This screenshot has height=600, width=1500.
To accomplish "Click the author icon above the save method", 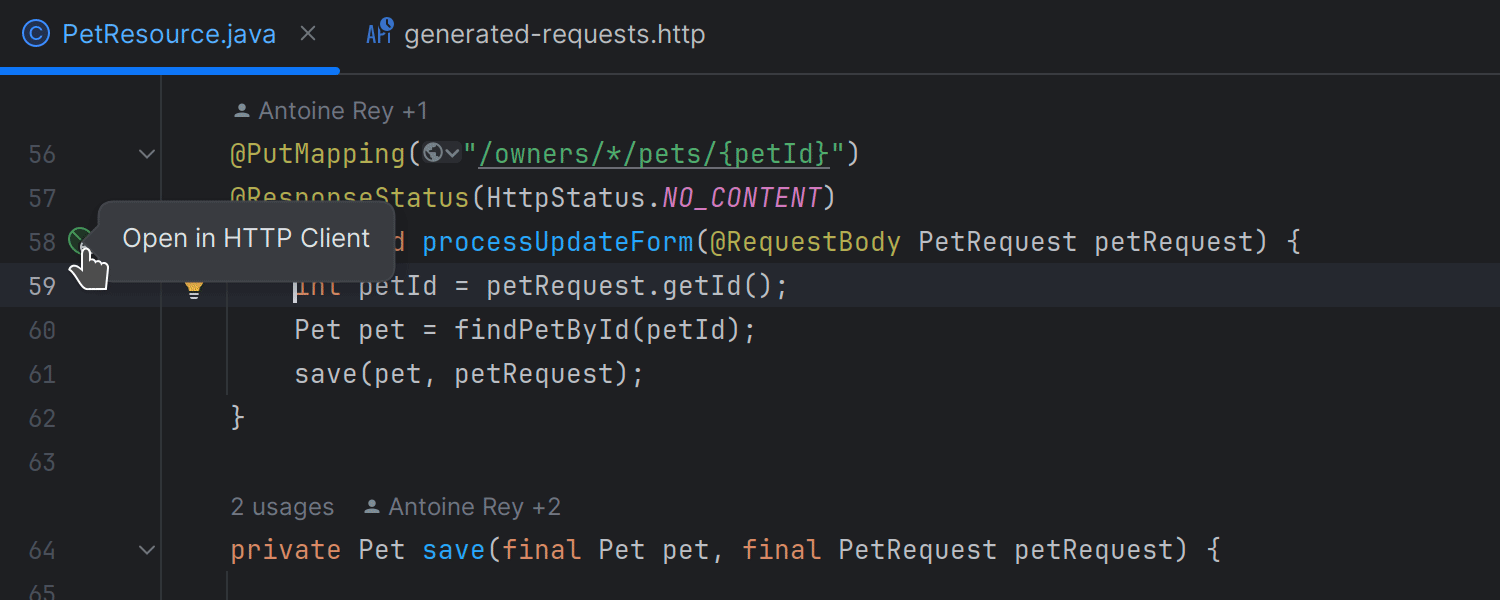I will point(372,506).
